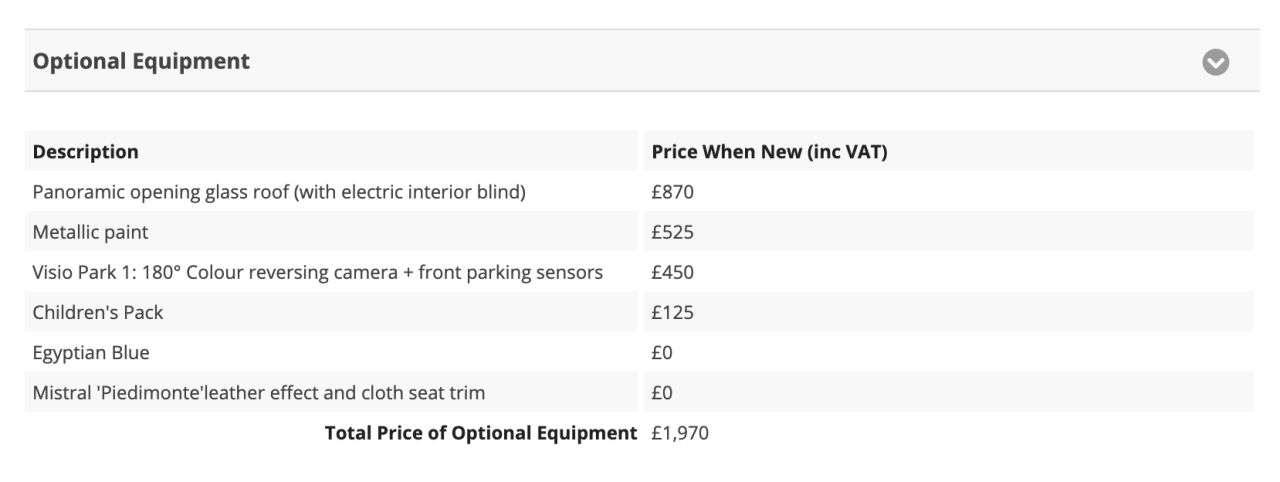Select the Visio Park 1 camera row
Viewport: 1280px width, 482px height.
[317, 272]
